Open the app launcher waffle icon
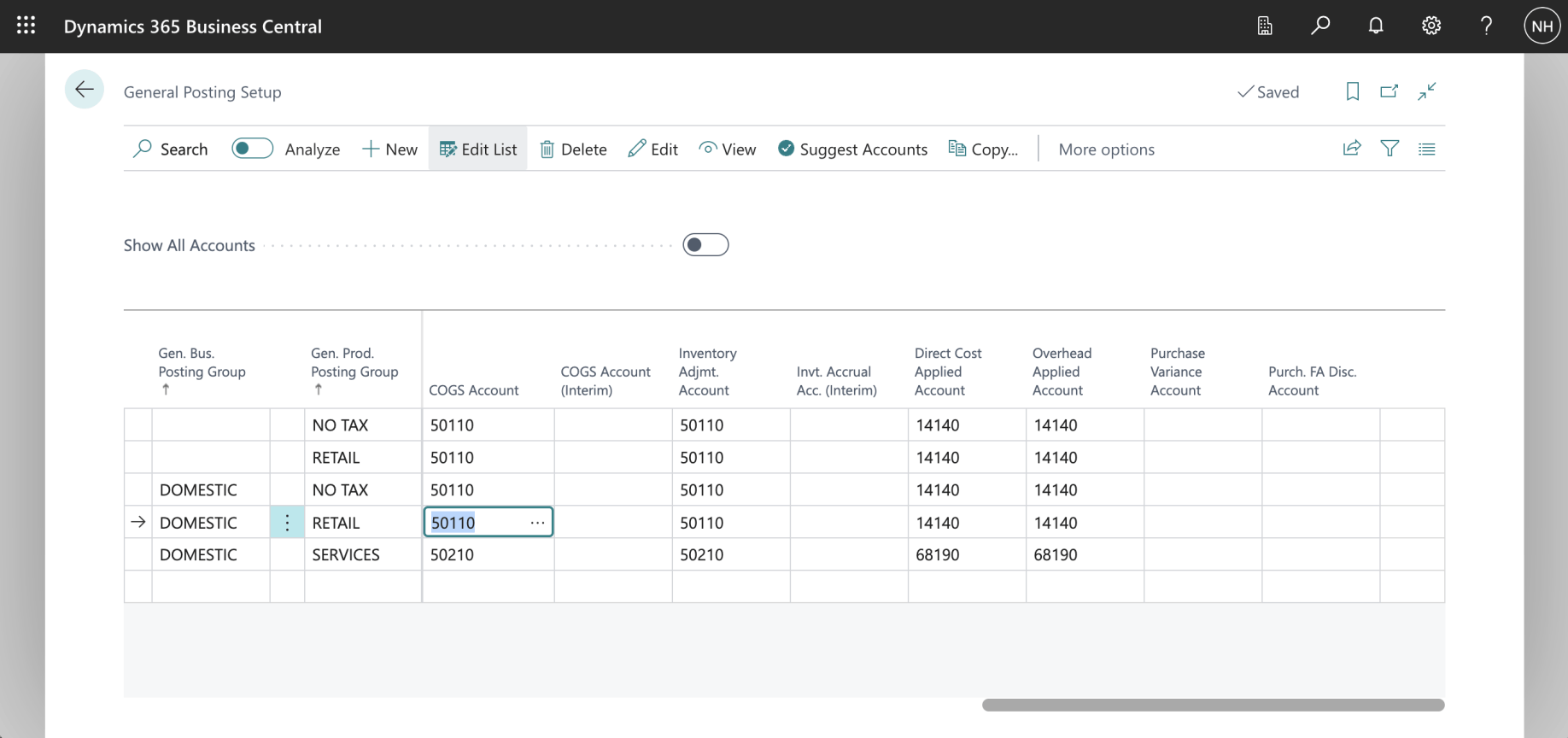This screenshot has height=738, width=1568. tap(26, 26)
